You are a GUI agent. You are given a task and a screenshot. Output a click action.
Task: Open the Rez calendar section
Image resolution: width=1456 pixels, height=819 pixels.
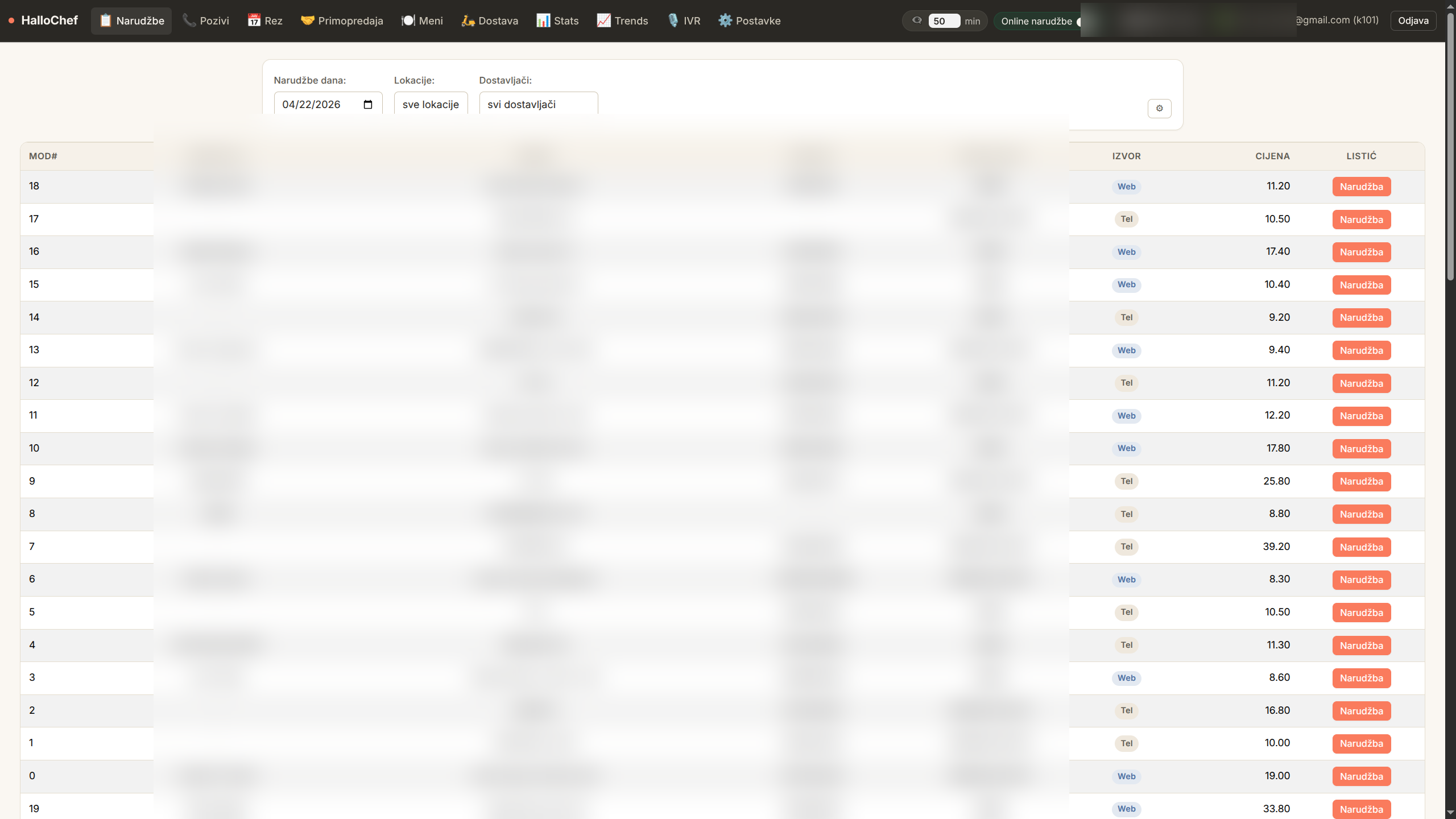click(x=265, y=21)
